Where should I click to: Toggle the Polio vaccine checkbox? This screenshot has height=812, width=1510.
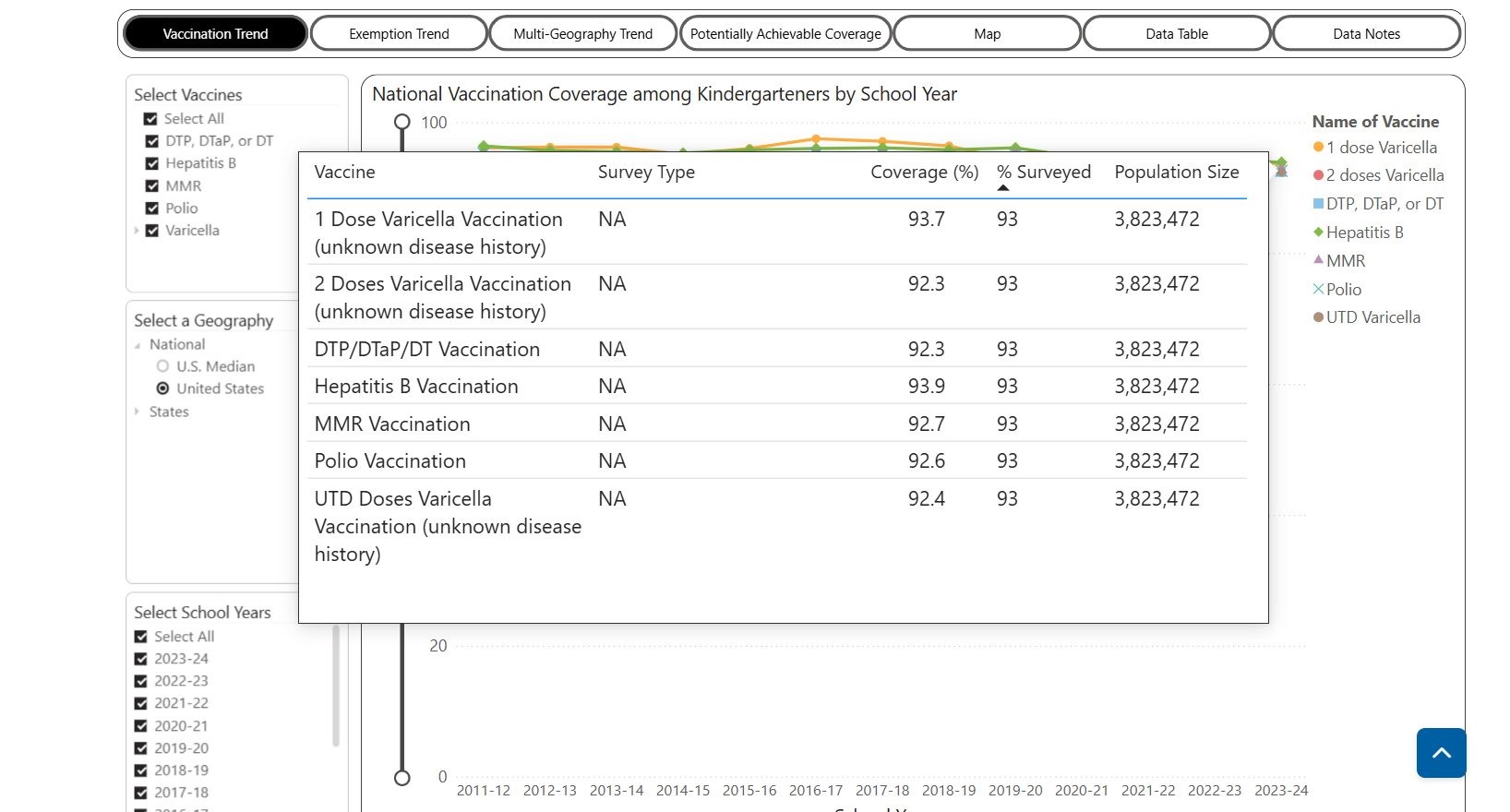pyautogui.click(x=152, y=209)
